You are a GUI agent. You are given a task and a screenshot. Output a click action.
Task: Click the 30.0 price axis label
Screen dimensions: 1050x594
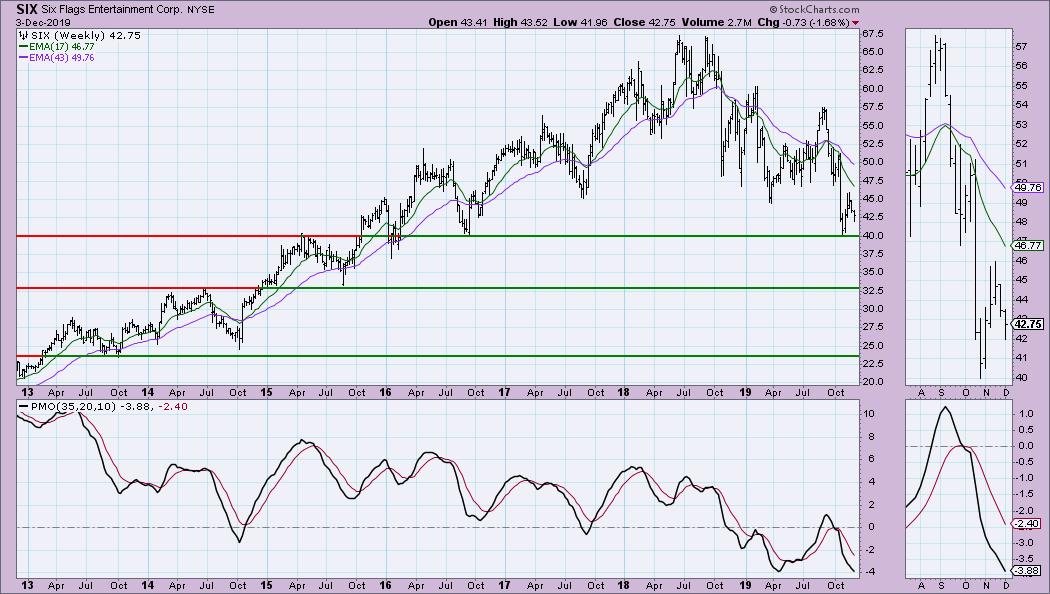(x=871, y=309)
